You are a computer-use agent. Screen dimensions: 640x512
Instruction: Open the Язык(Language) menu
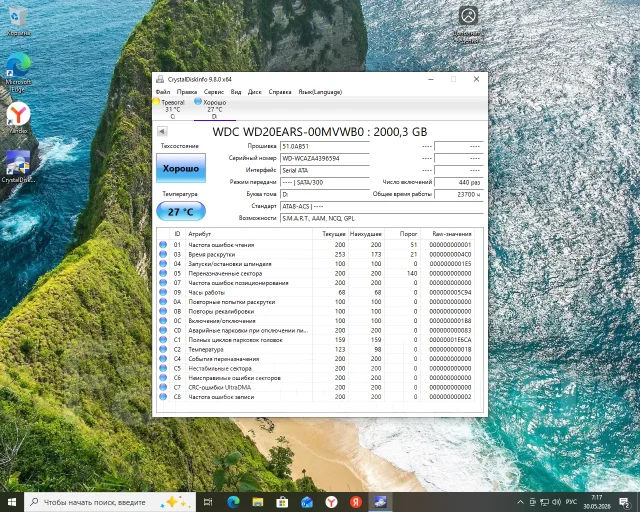[x=320, y=92]
